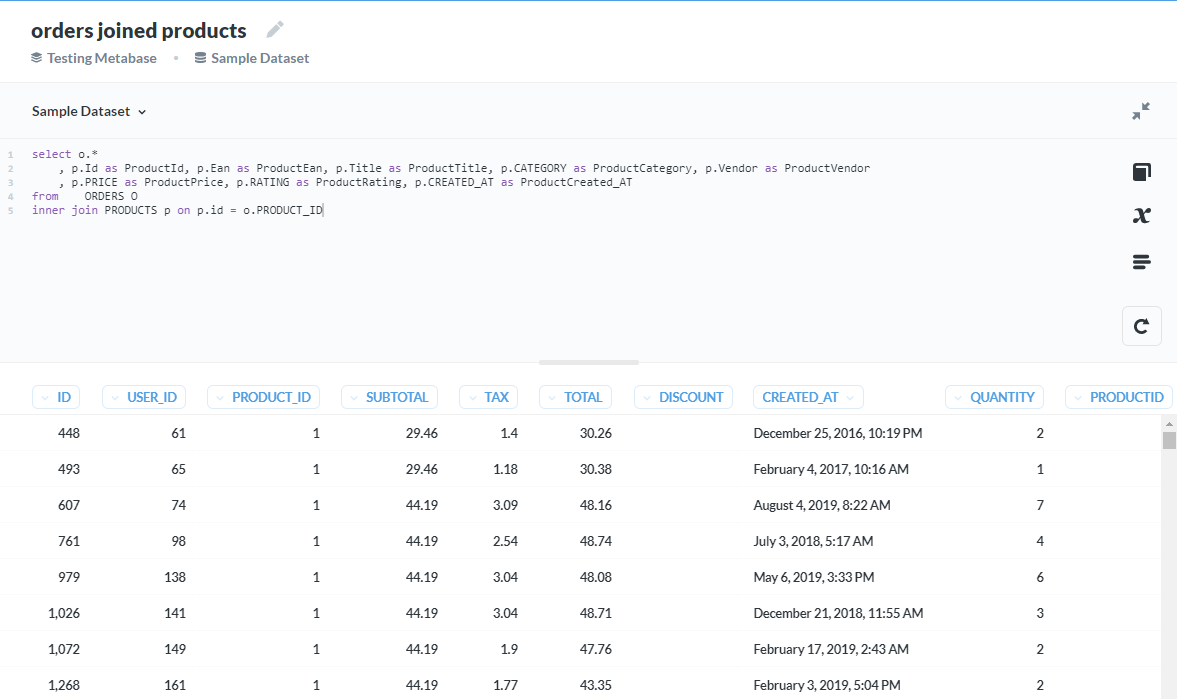Open the variables panel with the x icon
Screen dimensions: 1177x699
click(1142, 216)
